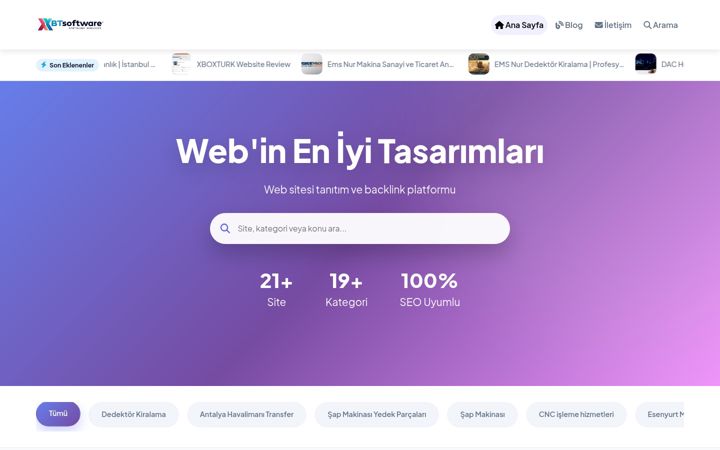The image size is (720, 450).
Task: Open the XBOXTURK Website Review link
Action: 243,64
